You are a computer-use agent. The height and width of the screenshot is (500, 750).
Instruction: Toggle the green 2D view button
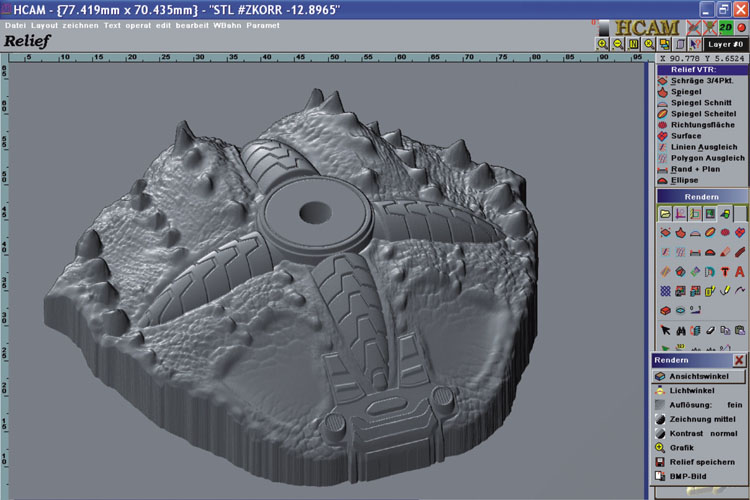tap(726, 27)
